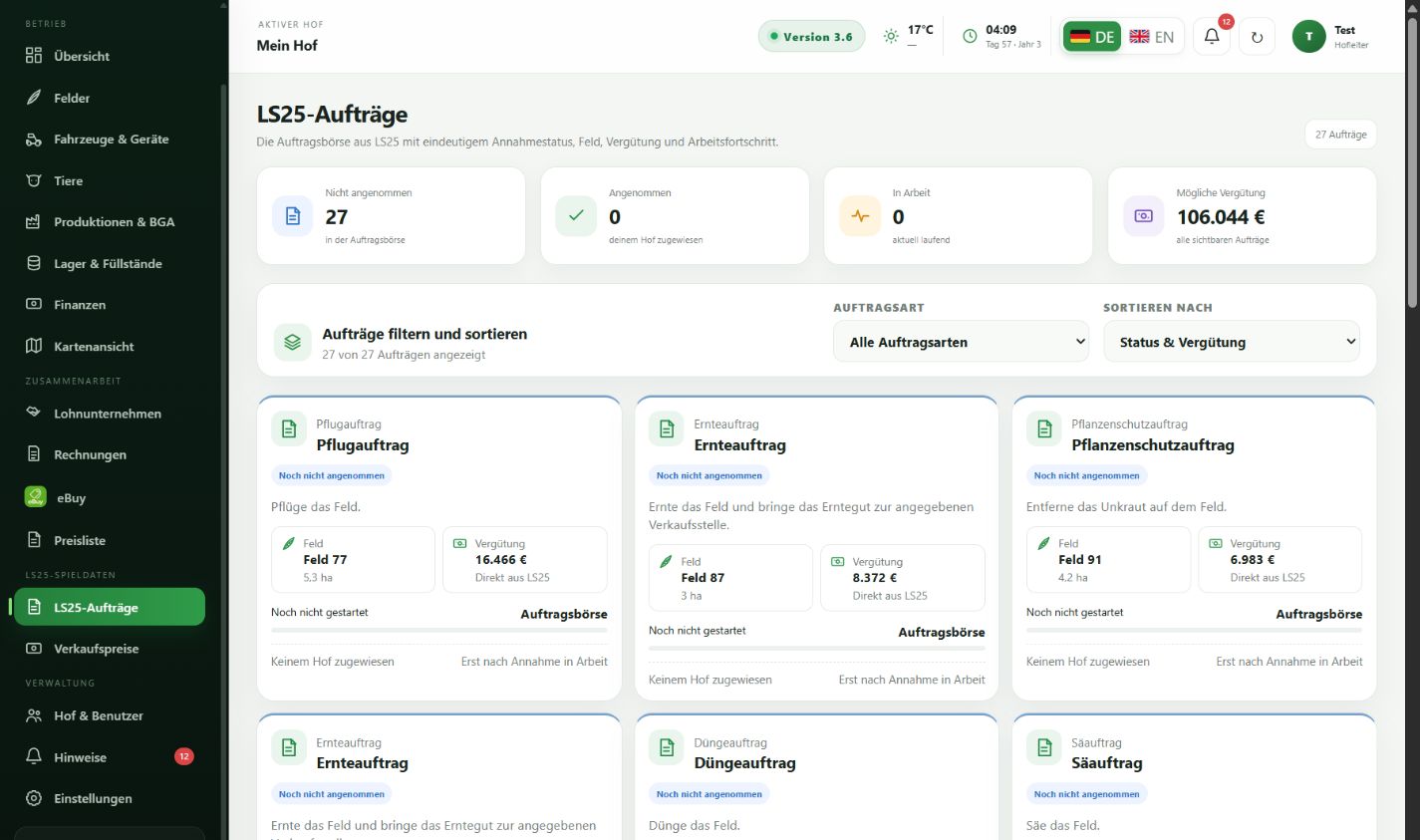The image size is (1420, 840).
Task: Click the Produktionen & BGA factory icon
Action: [34, 222]
